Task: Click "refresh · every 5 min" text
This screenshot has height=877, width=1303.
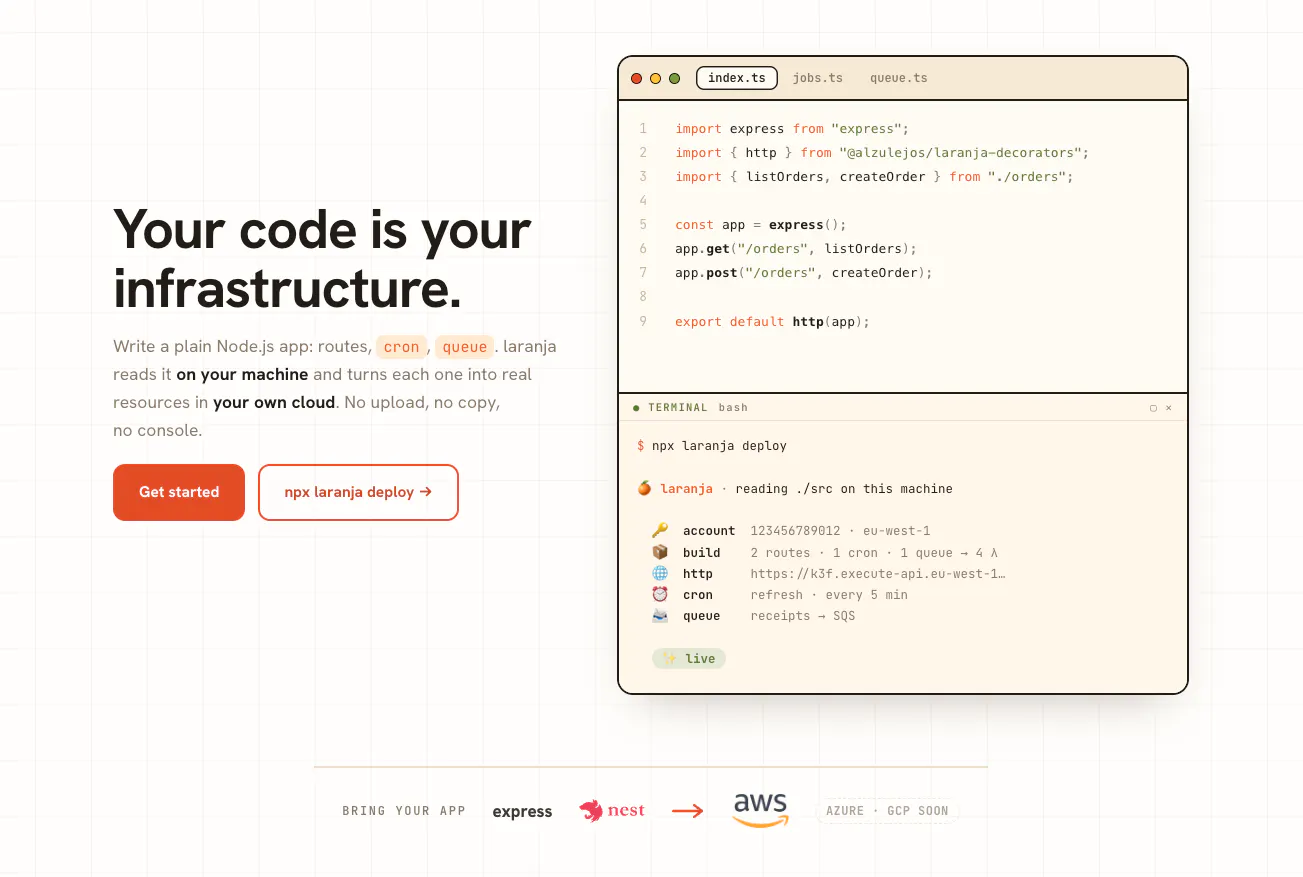Action: [829, 595]
